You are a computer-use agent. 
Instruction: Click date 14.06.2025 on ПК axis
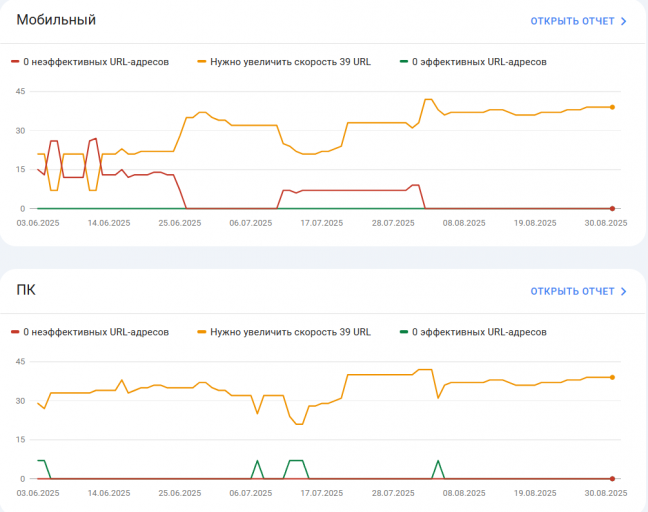click(x=109, y=493)
